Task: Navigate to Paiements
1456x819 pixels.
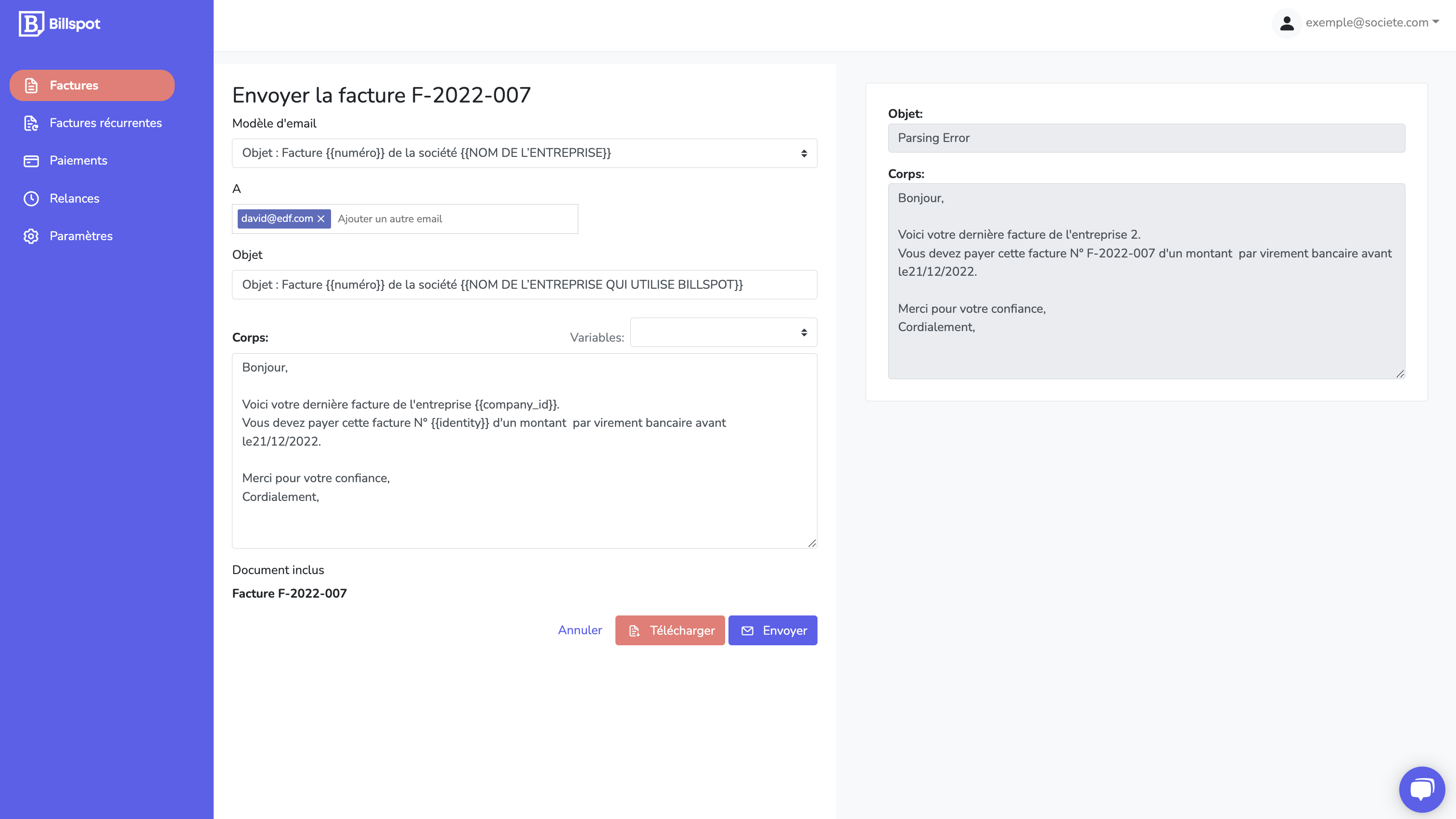Action: pyautogui.click(x=78, y=161)
